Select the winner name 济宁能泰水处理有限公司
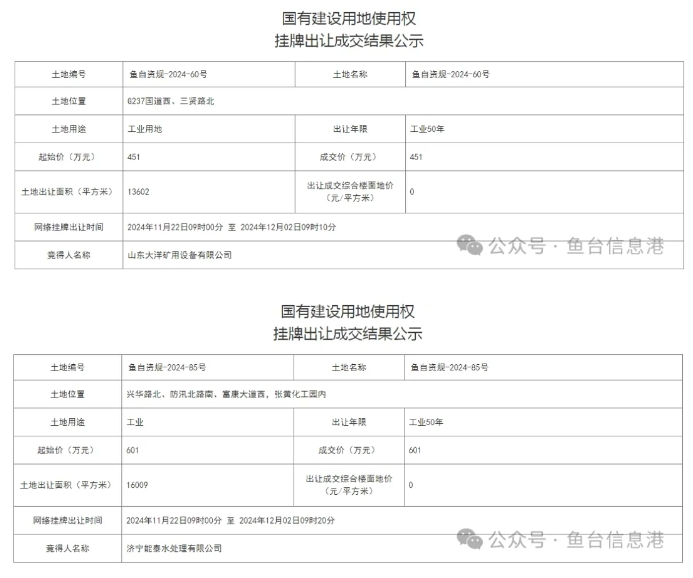 point(174,548)
